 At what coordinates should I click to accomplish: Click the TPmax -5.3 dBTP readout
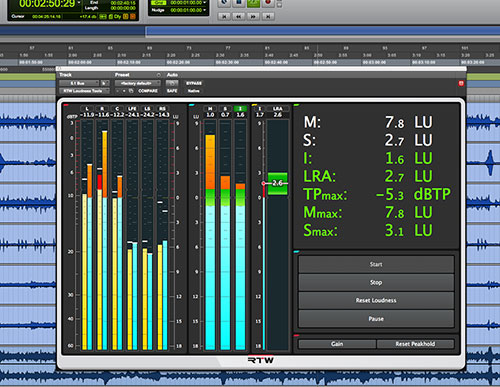[377, 194]
